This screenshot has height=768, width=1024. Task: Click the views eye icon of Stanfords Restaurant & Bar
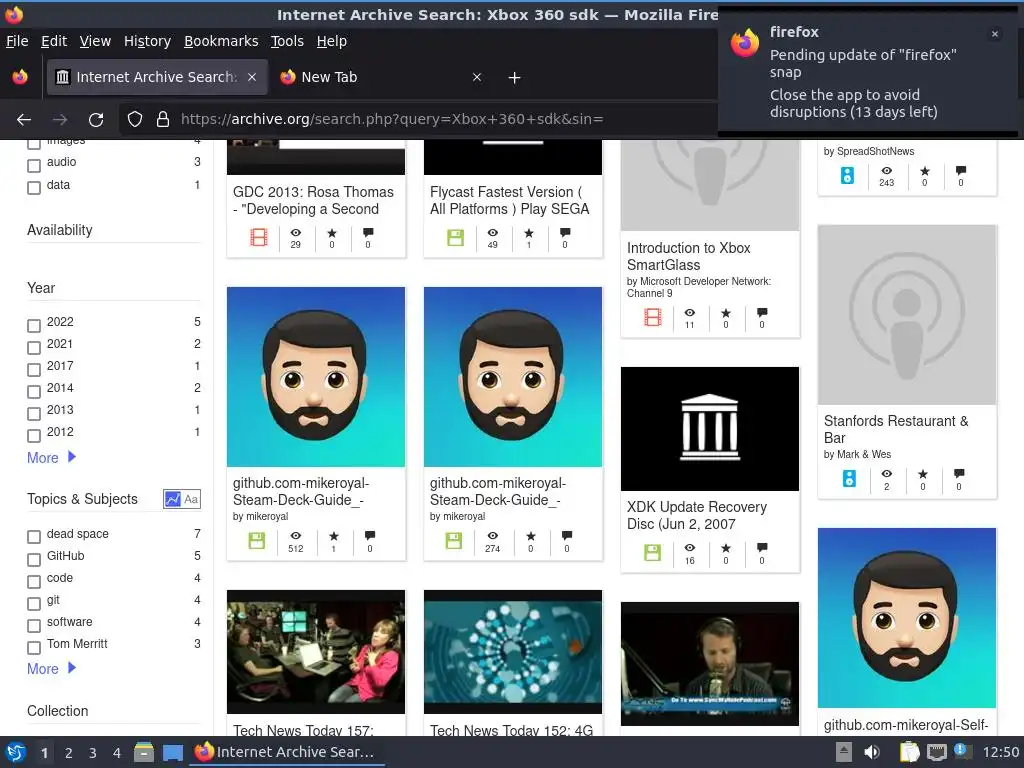[886, 473]
